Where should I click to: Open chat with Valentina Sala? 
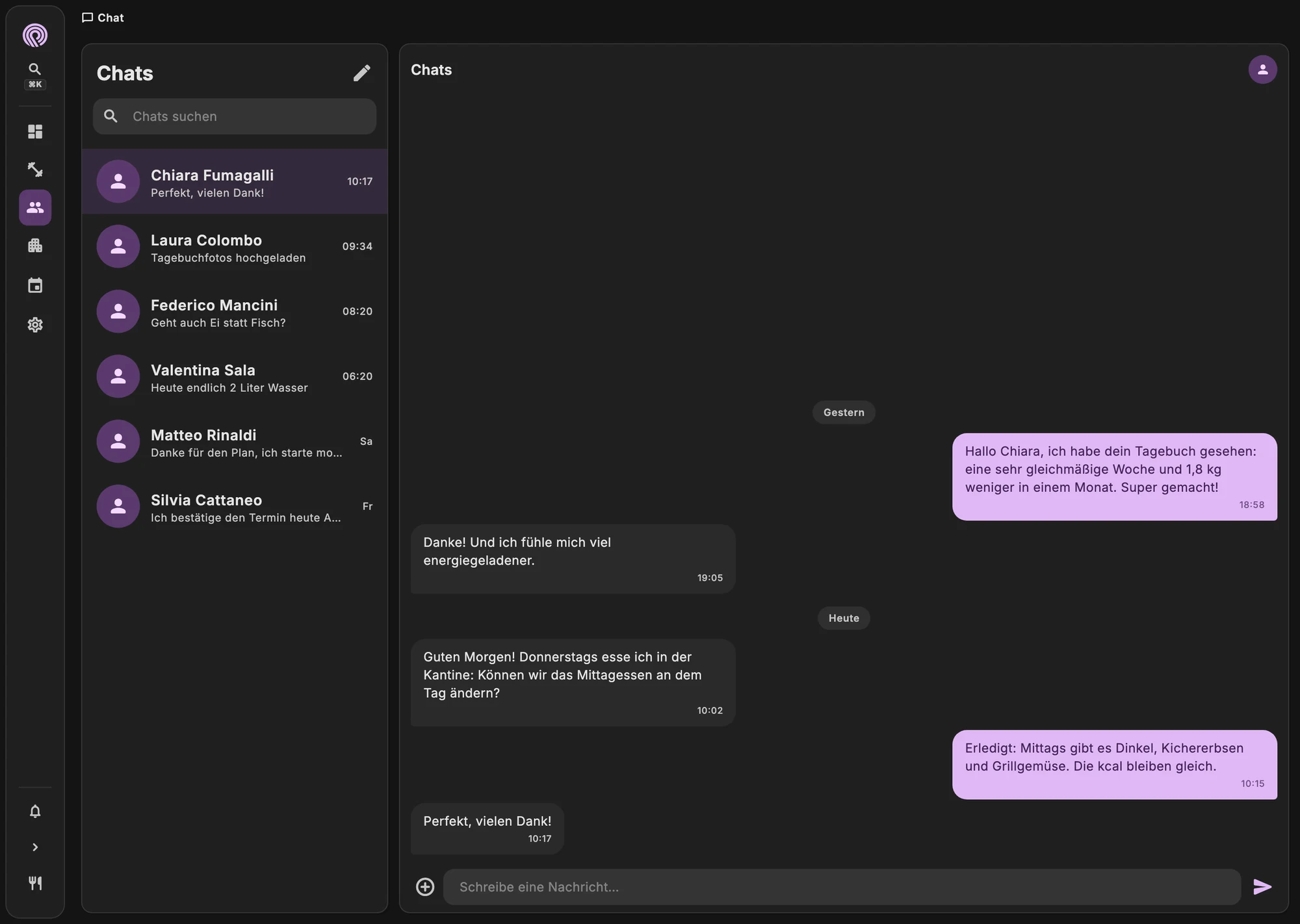(235, 376)
